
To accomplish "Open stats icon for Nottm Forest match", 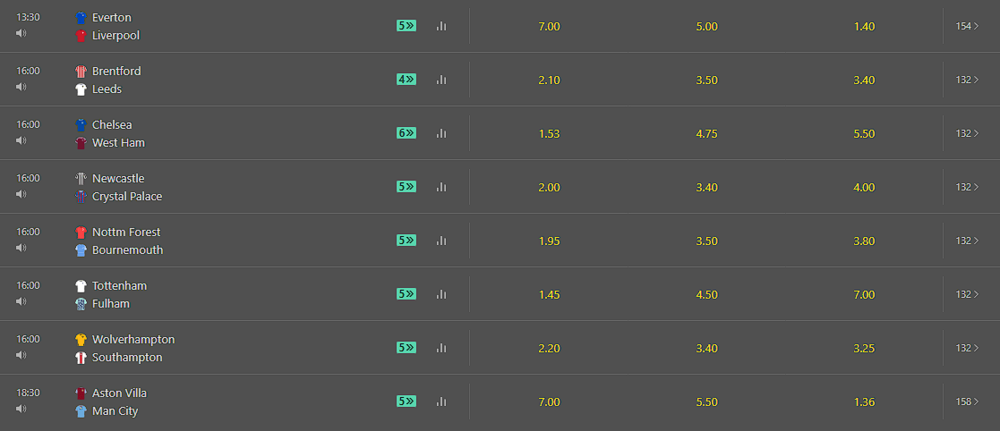I will tap(441, 240).
